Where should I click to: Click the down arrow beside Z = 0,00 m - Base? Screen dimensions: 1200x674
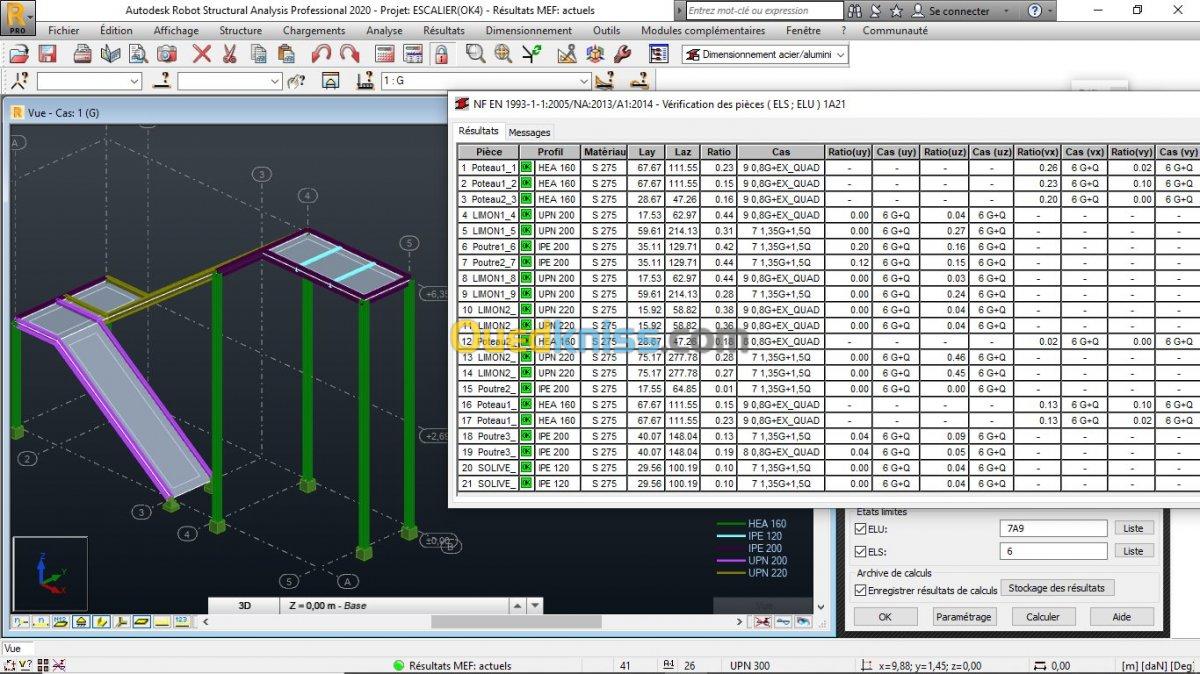[x=536, y=605]
